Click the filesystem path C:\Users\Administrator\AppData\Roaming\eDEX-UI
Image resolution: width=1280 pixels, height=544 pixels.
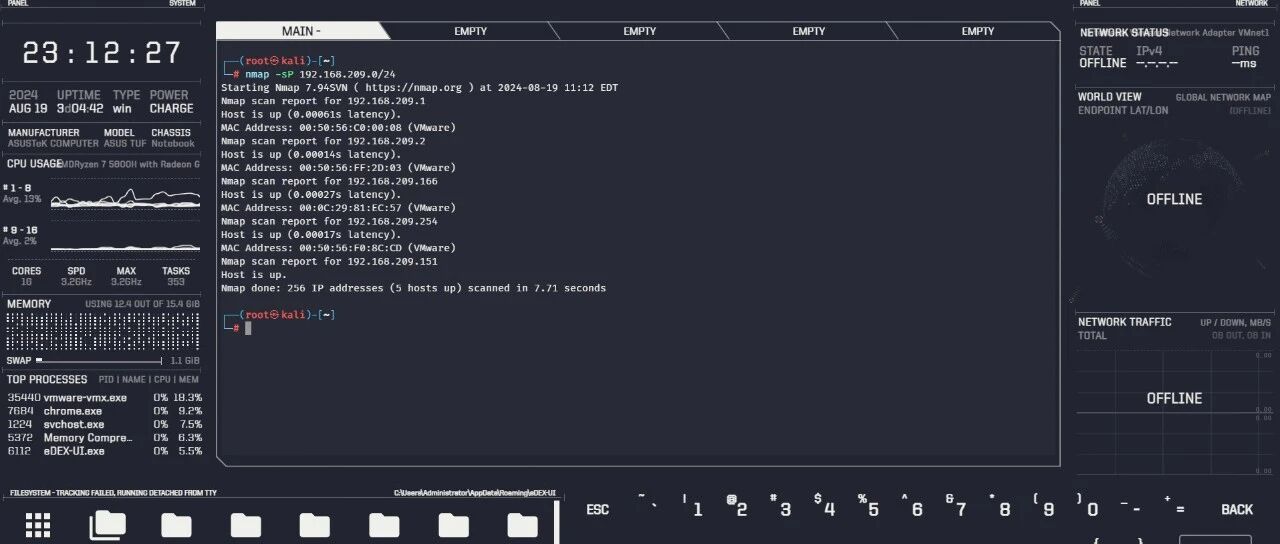point(474,494)
